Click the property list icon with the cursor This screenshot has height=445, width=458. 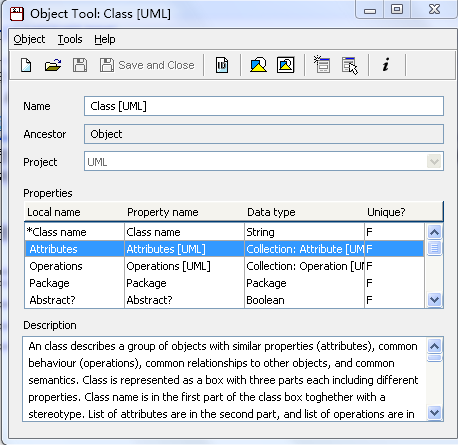click(350, 65)
